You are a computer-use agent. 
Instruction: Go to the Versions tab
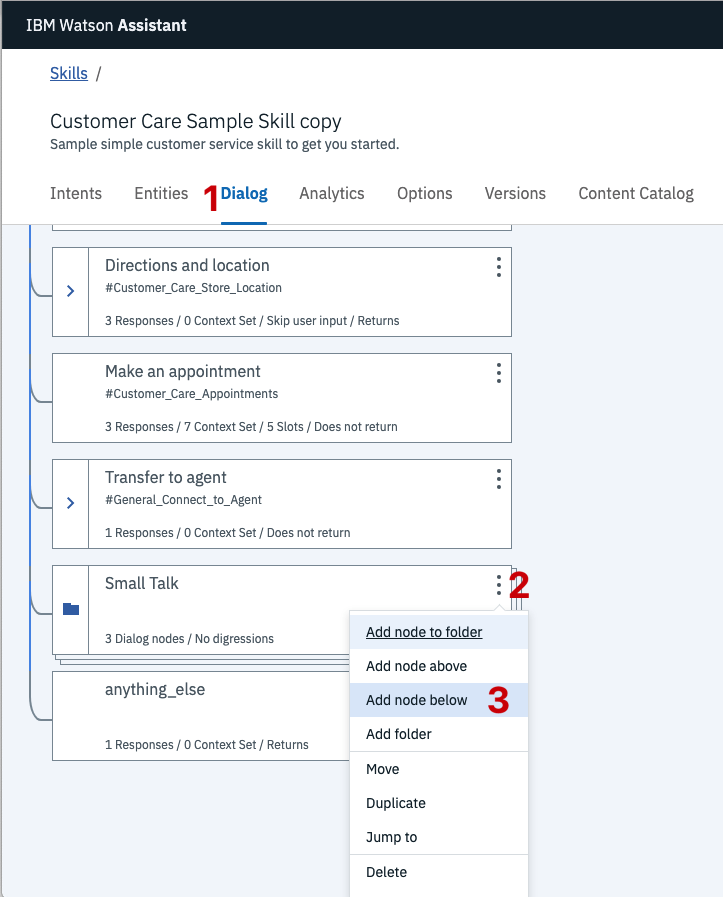click(515, 193)
